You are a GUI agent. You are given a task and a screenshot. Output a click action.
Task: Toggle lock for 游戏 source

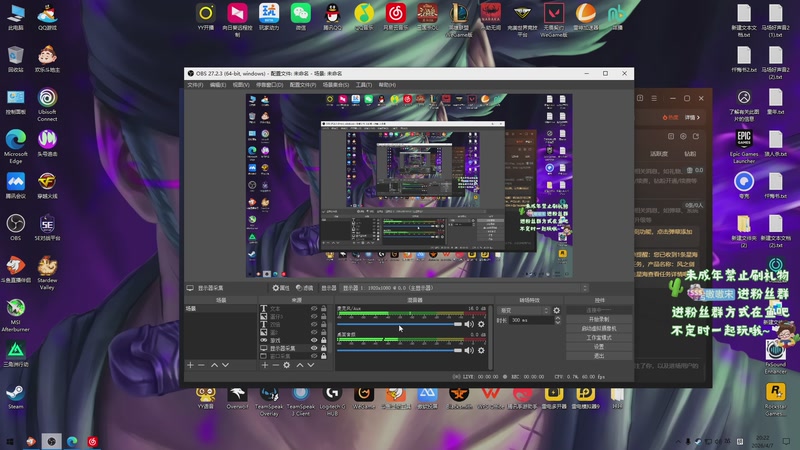coord(323,340)
